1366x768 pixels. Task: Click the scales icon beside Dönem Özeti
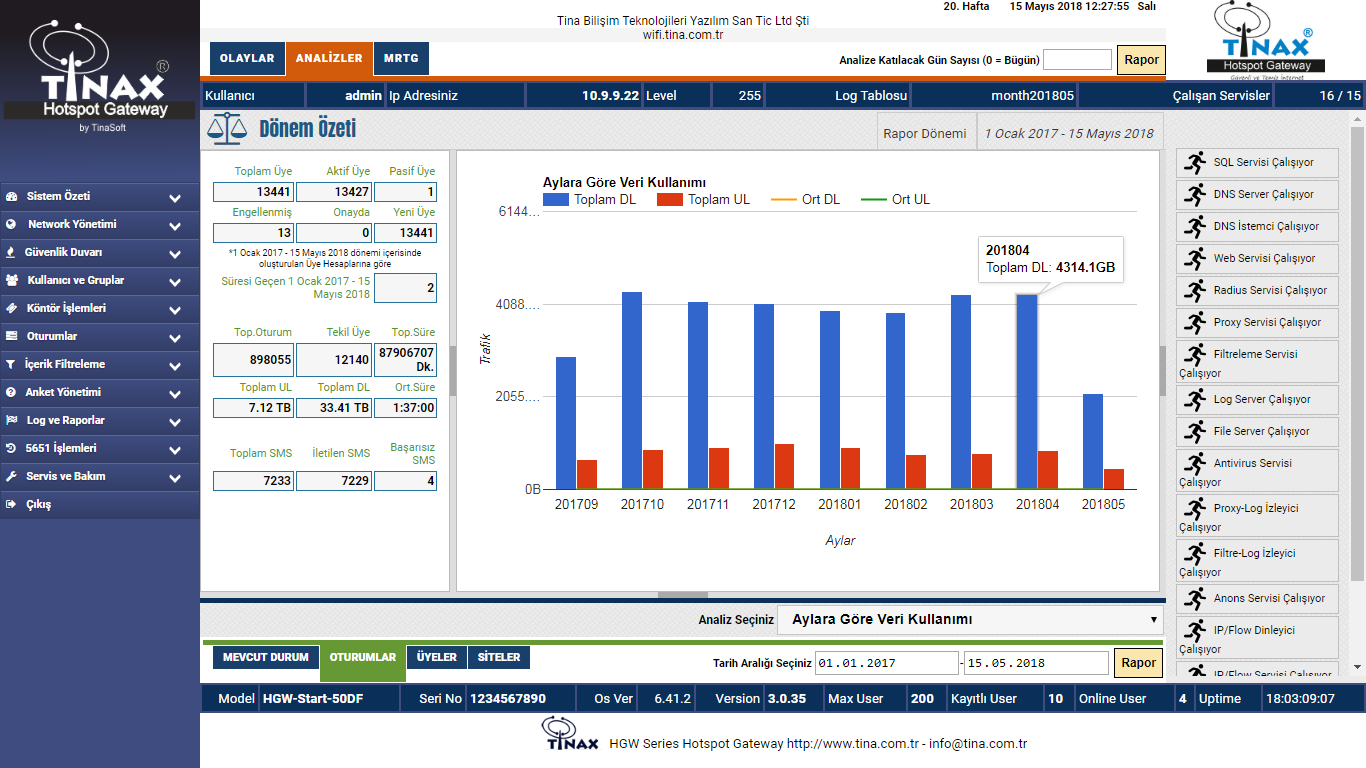(226, 130)
